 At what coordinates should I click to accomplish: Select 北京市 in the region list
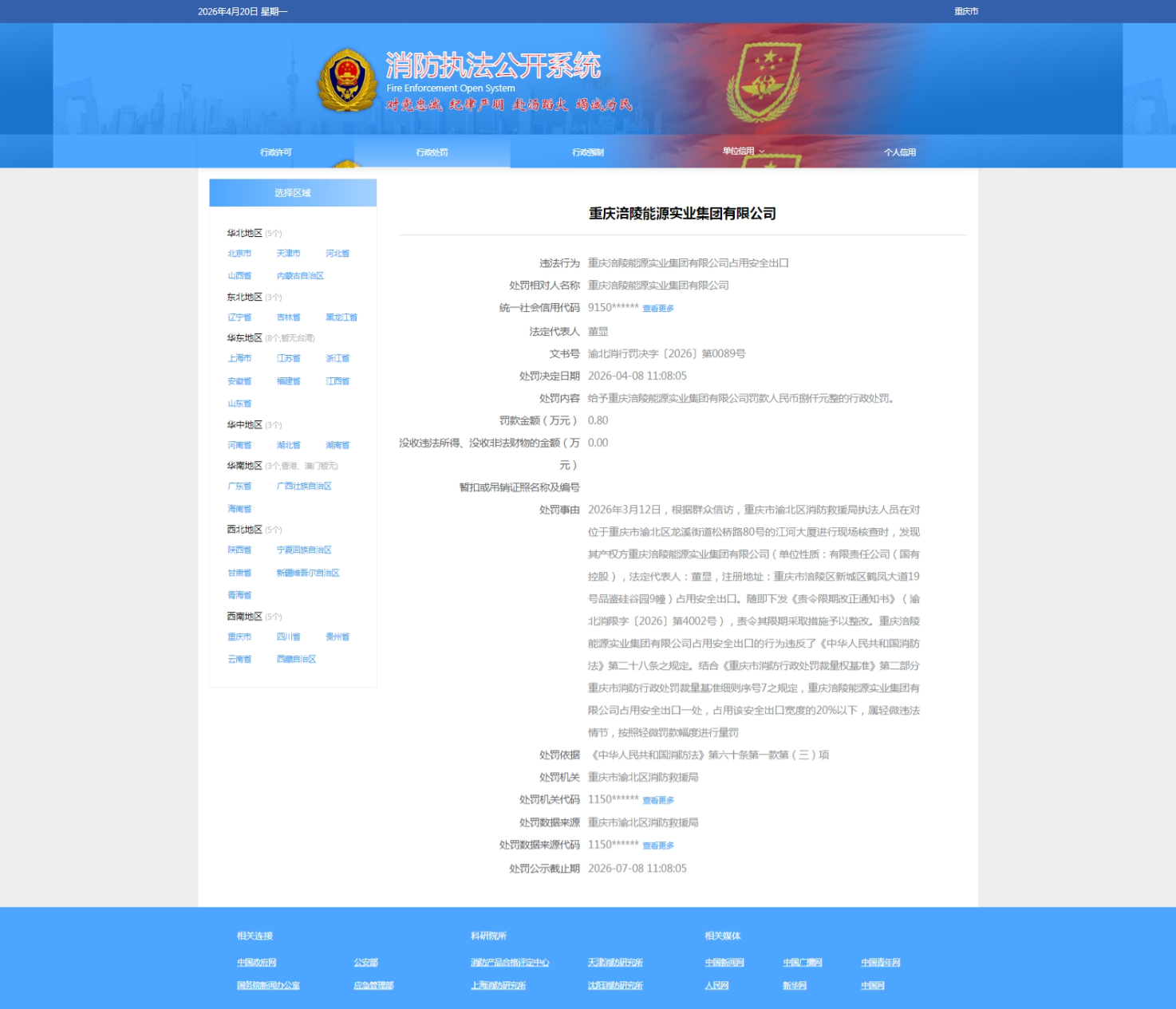coord(239,254)
